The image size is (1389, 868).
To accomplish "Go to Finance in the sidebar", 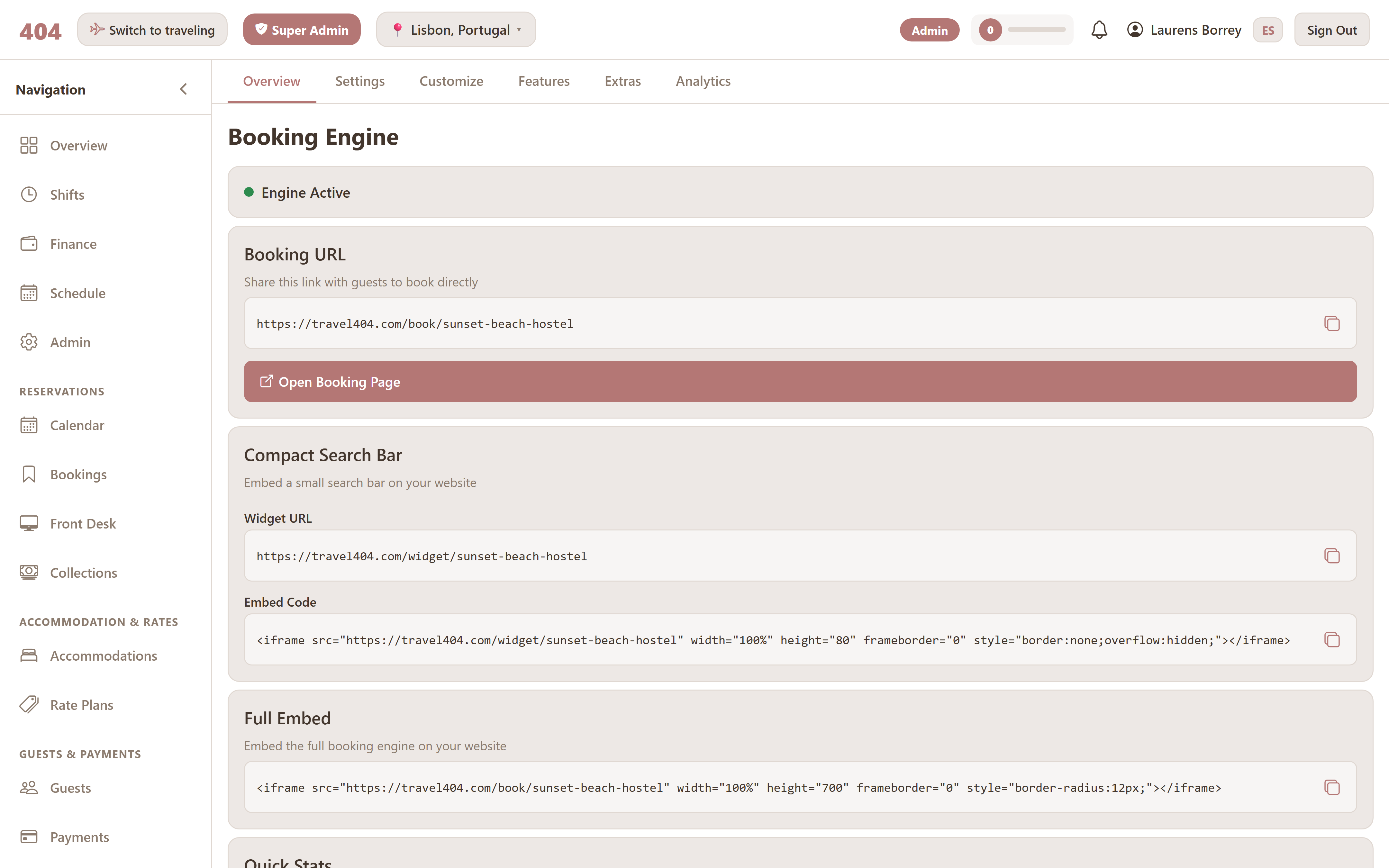I will tap(105, 244).
